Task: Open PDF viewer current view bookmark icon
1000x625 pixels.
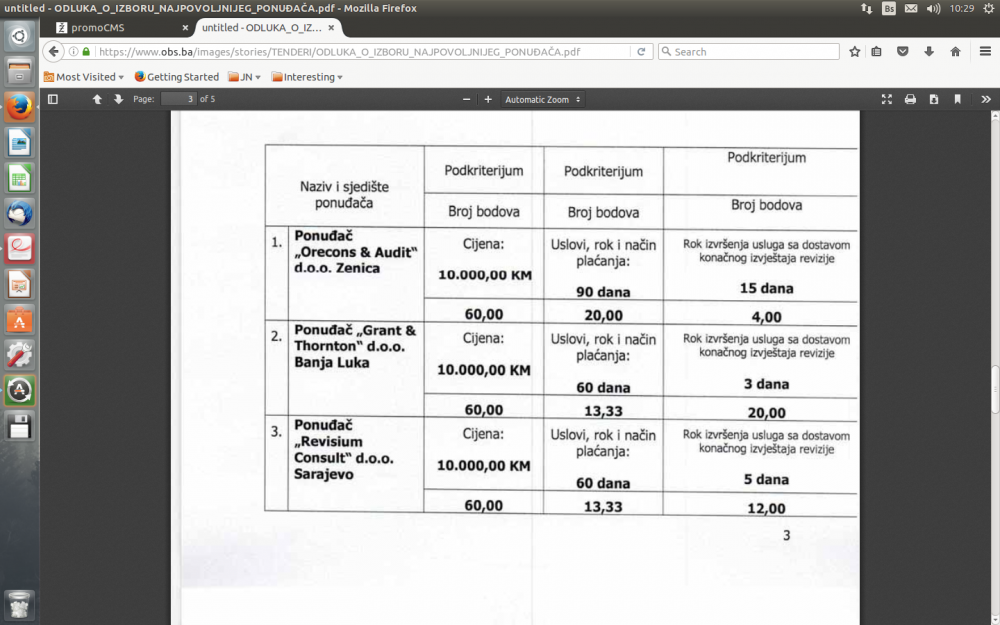Action: (x=957, y=99)
